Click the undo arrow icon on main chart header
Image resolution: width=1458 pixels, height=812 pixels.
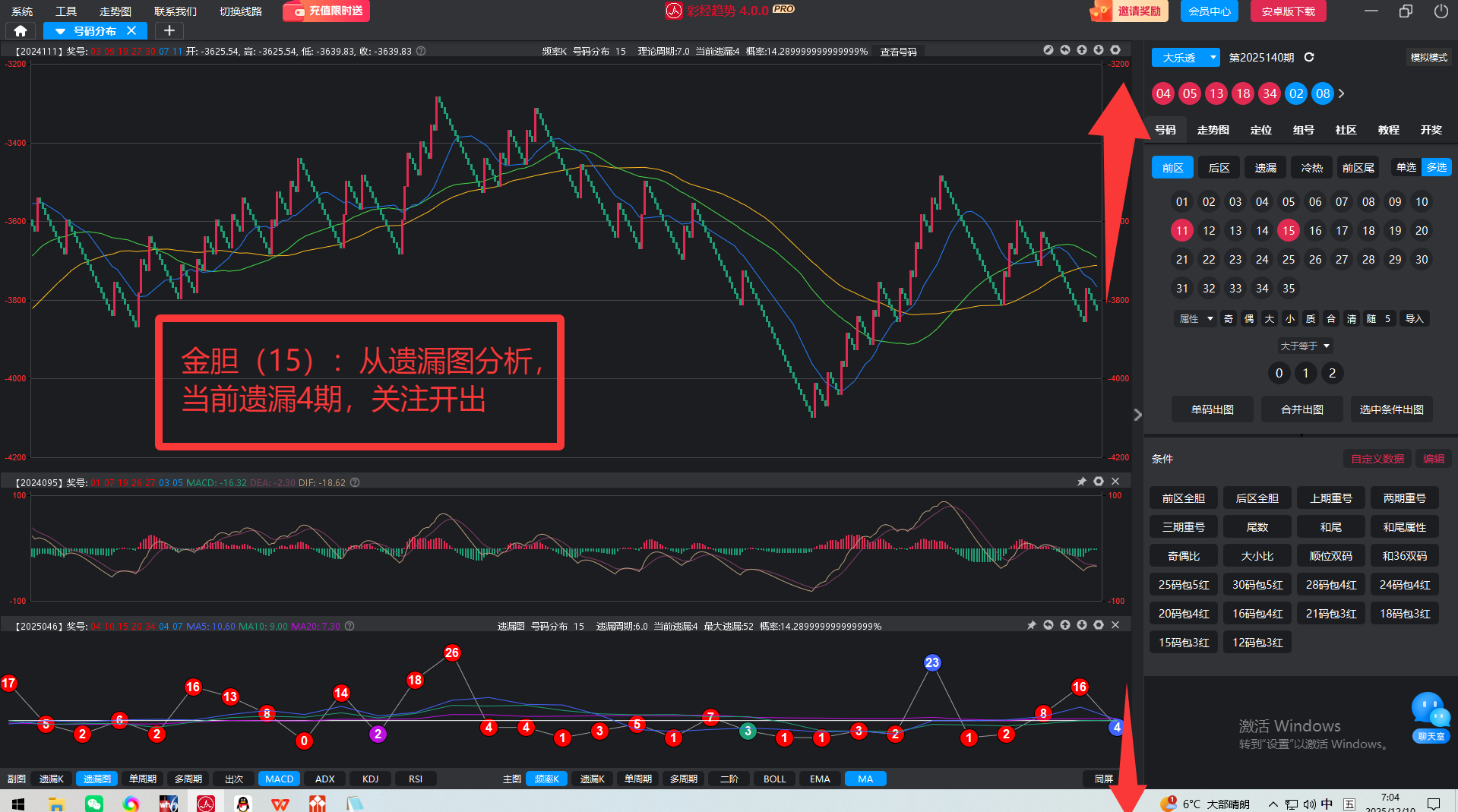(1065, 50)
